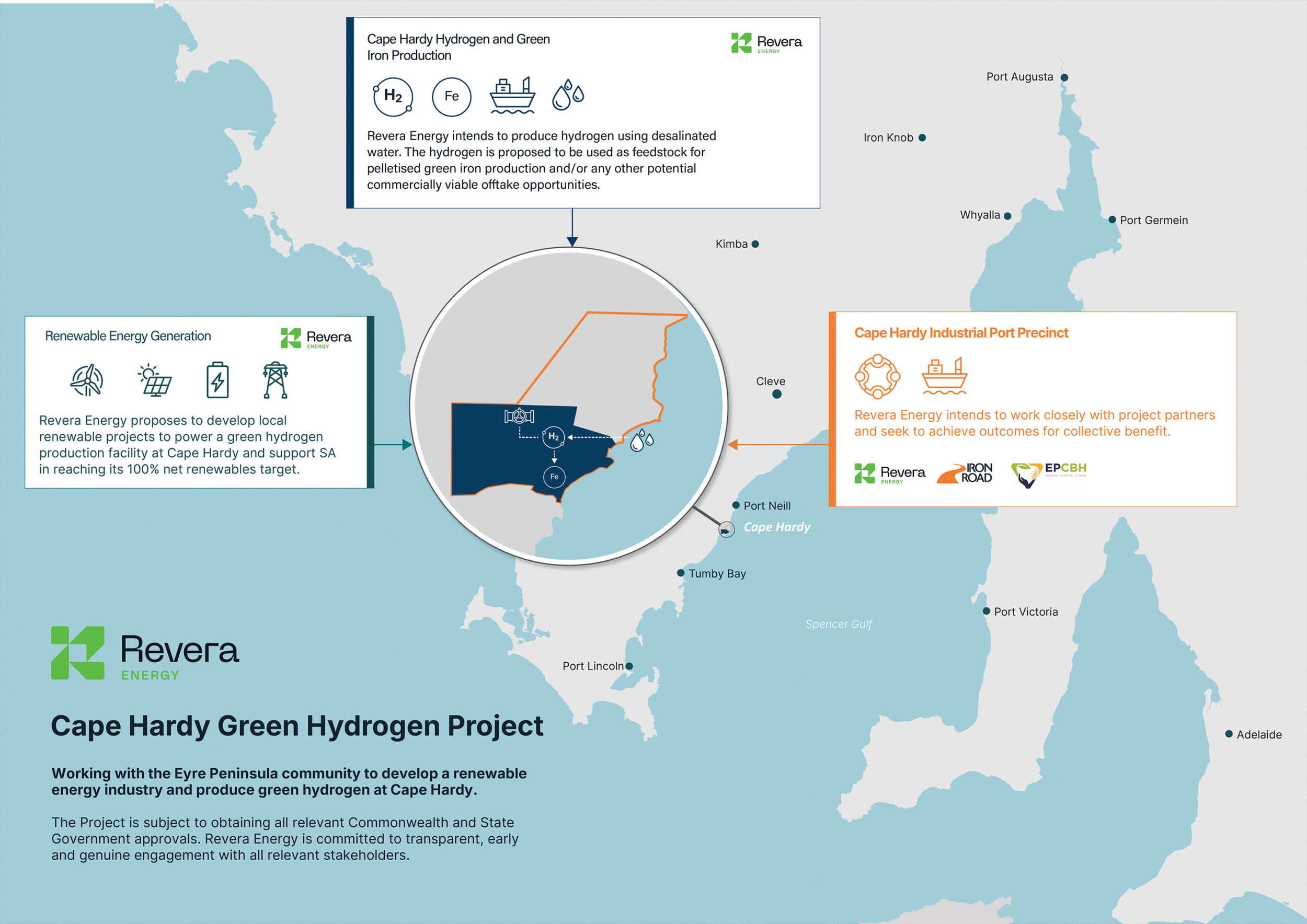Click the Whyalla label
Viewport: 1307px width, 924px height.
[x=980, y=215]
